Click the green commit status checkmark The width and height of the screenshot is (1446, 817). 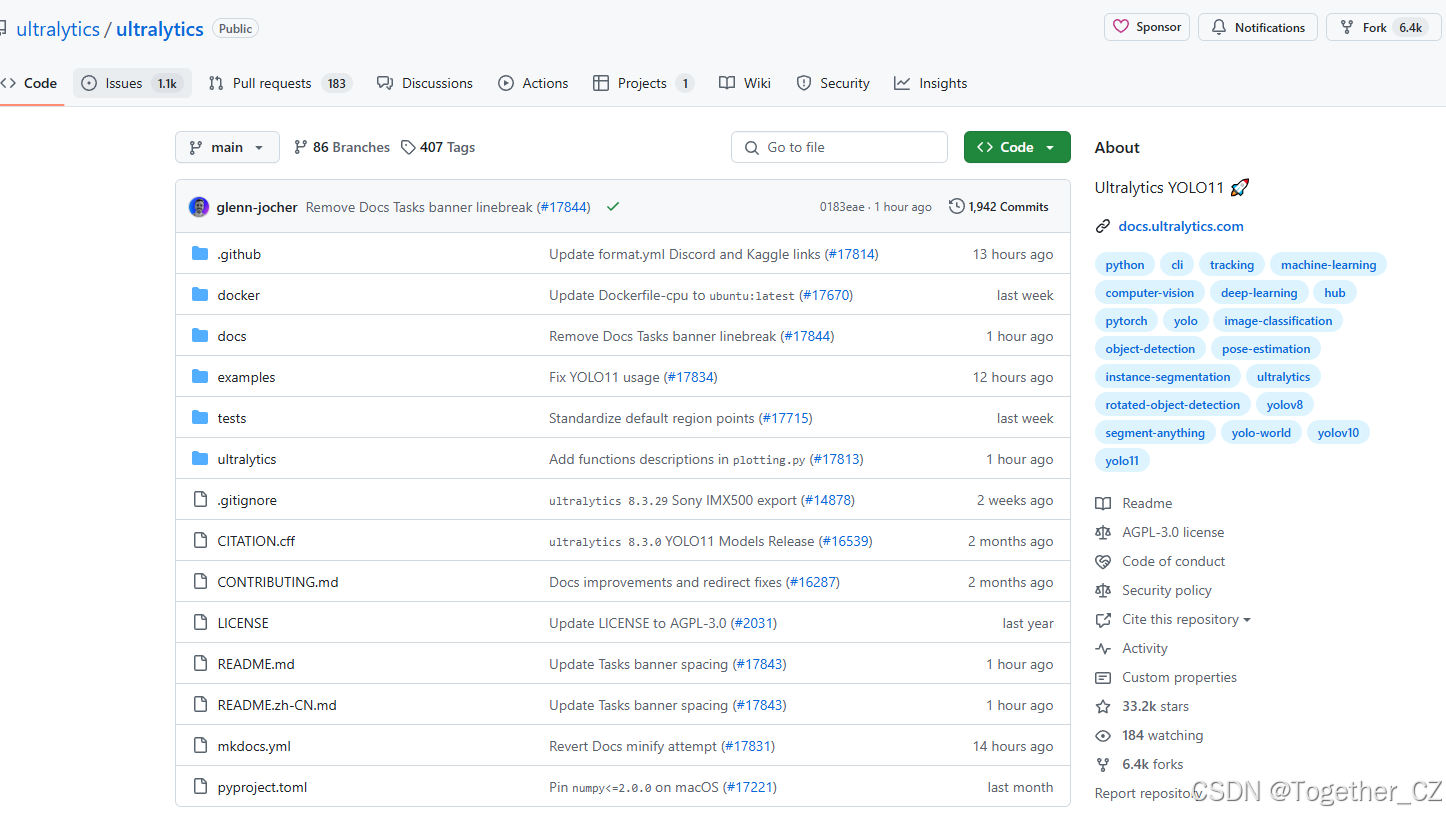(613, 207)
